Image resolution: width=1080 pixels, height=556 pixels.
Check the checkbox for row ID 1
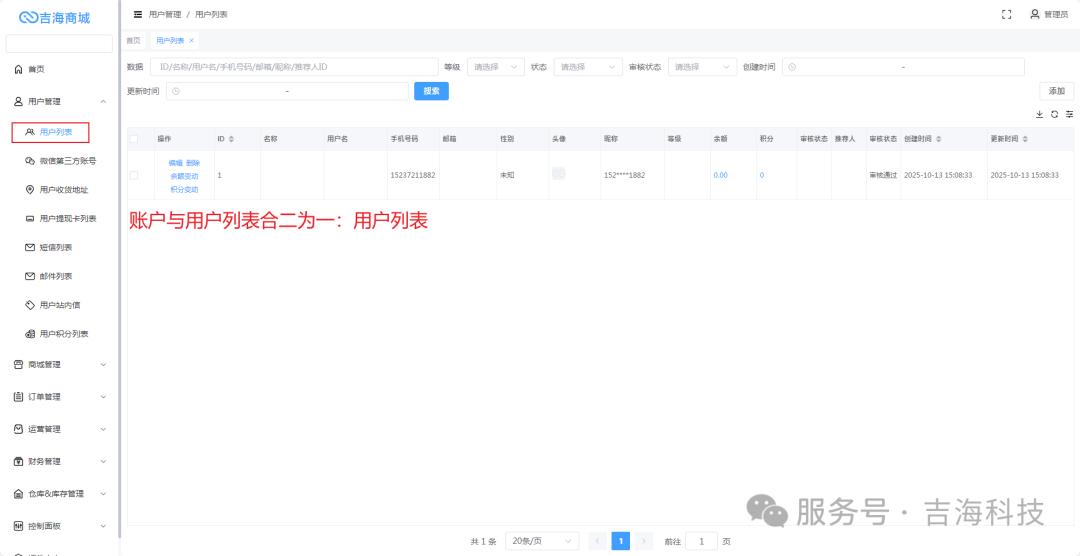pos(134,175)
